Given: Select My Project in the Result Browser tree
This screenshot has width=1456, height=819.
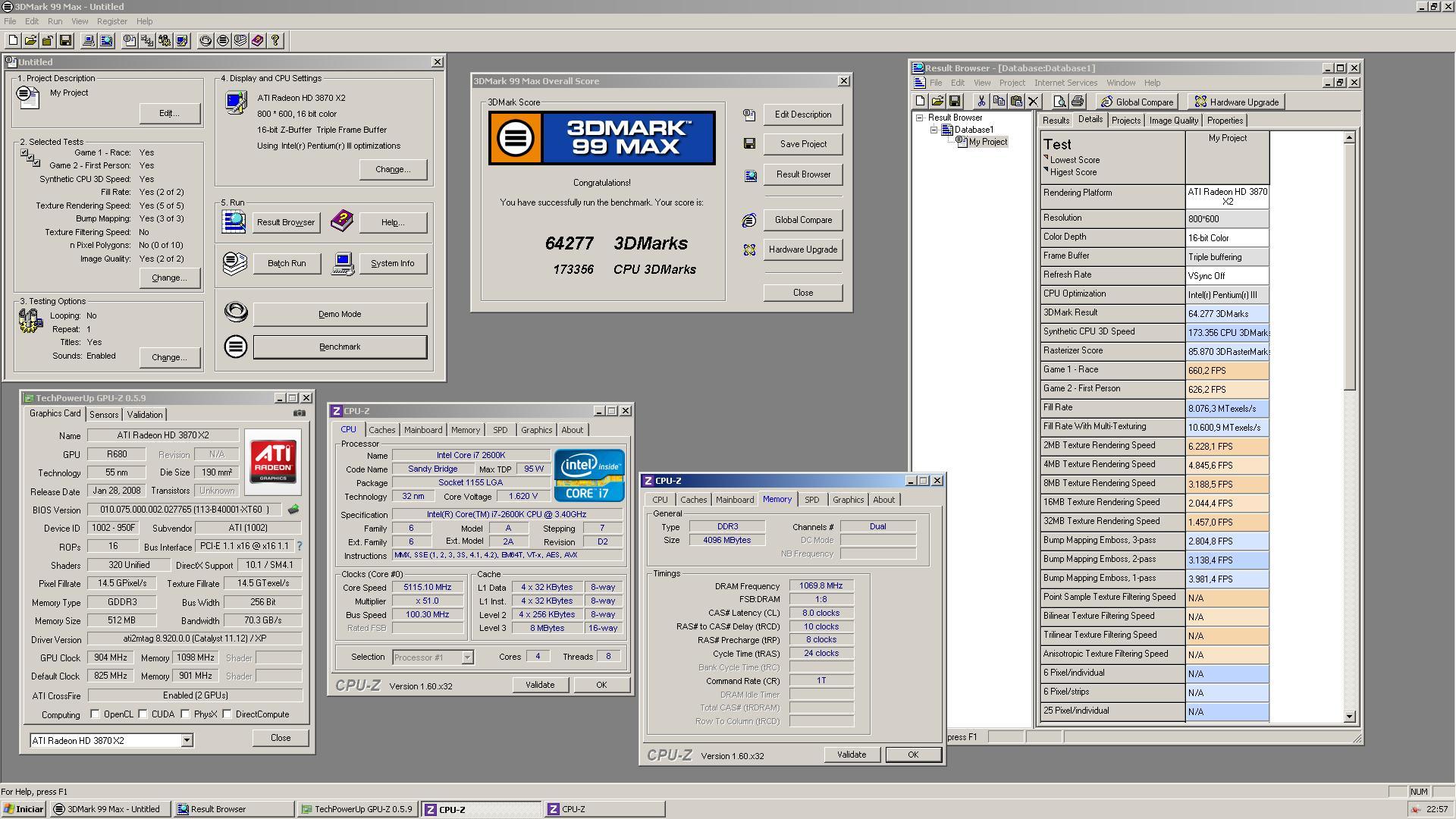Looking at the screenshot, I should click(x=987, y=142).
